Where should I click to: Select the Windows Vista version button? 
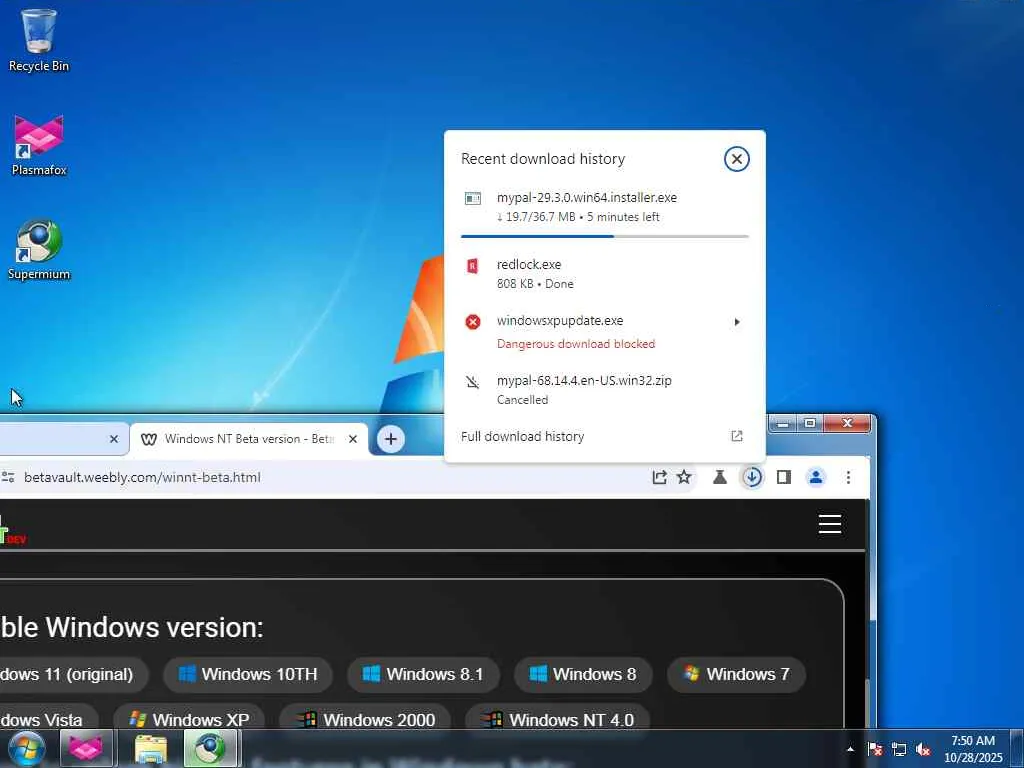48,717
